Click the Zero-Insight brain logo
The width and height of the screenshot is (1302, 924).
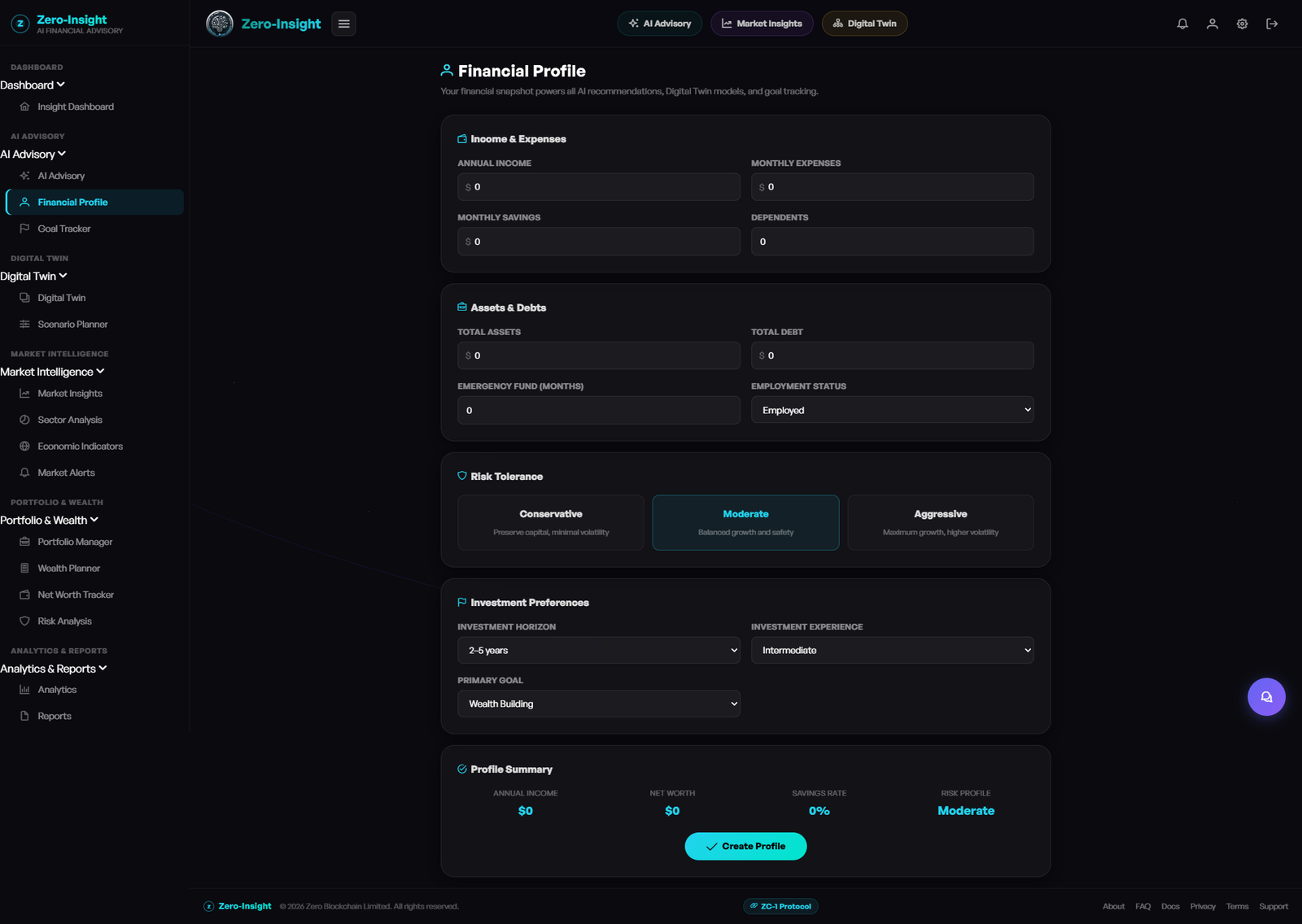point(220,24)
